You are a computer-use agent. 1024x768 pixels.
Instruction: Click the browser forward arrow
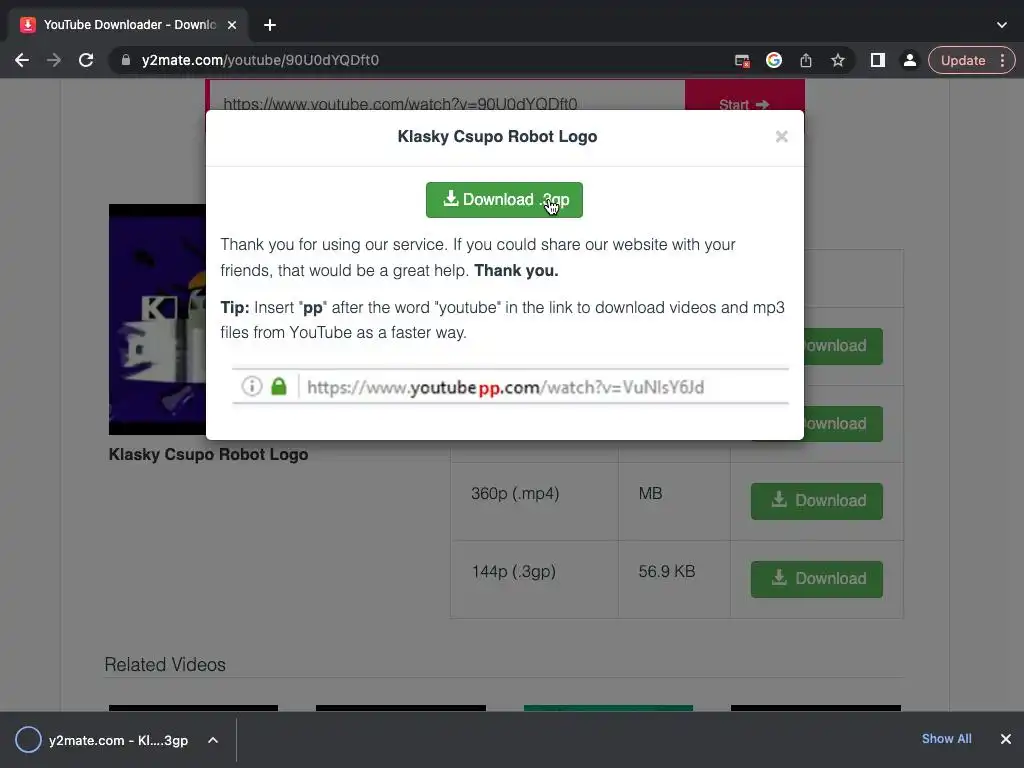[54, 60]
